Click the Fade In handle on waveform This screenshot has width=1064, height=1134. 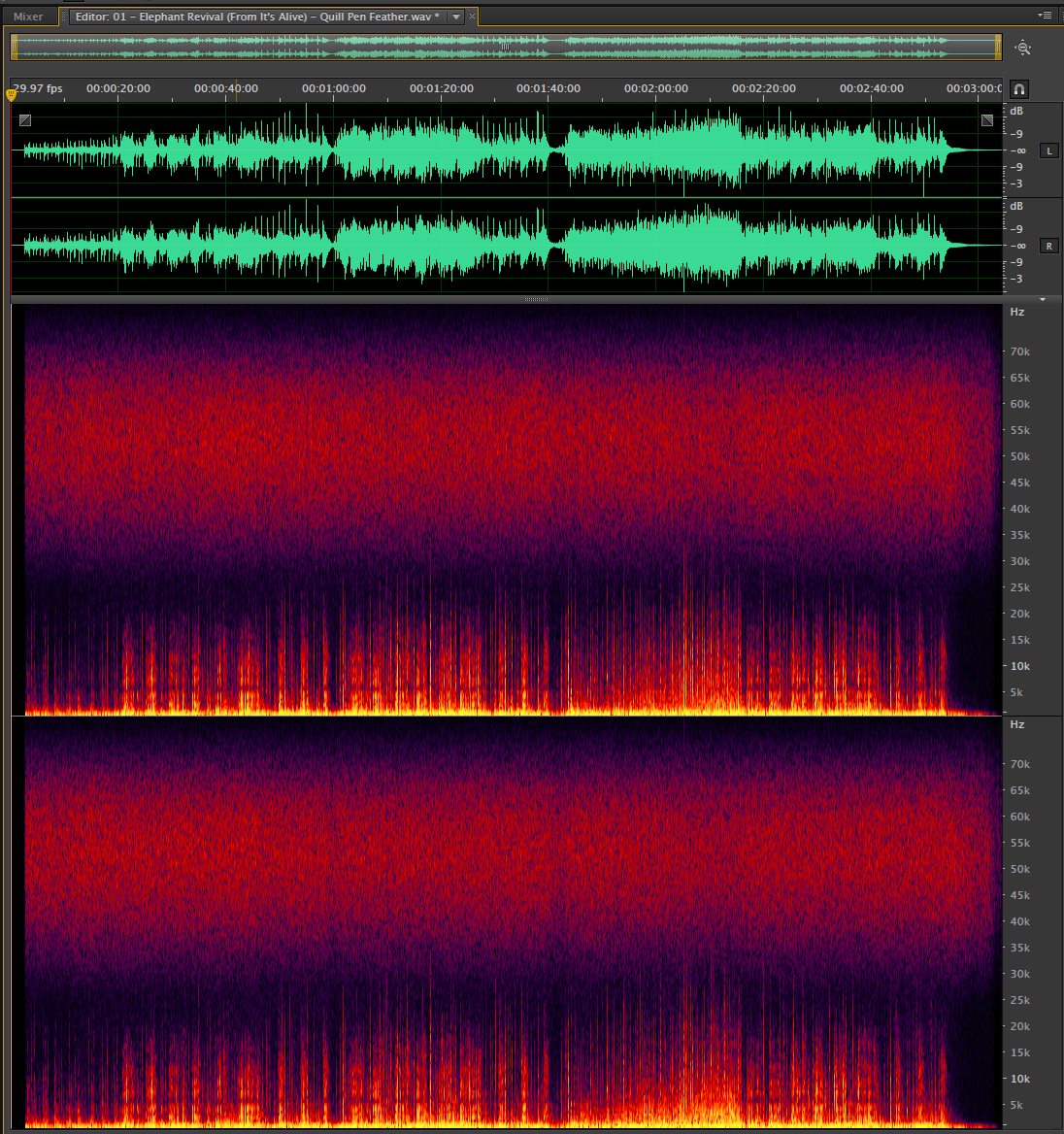coord(25,120)
